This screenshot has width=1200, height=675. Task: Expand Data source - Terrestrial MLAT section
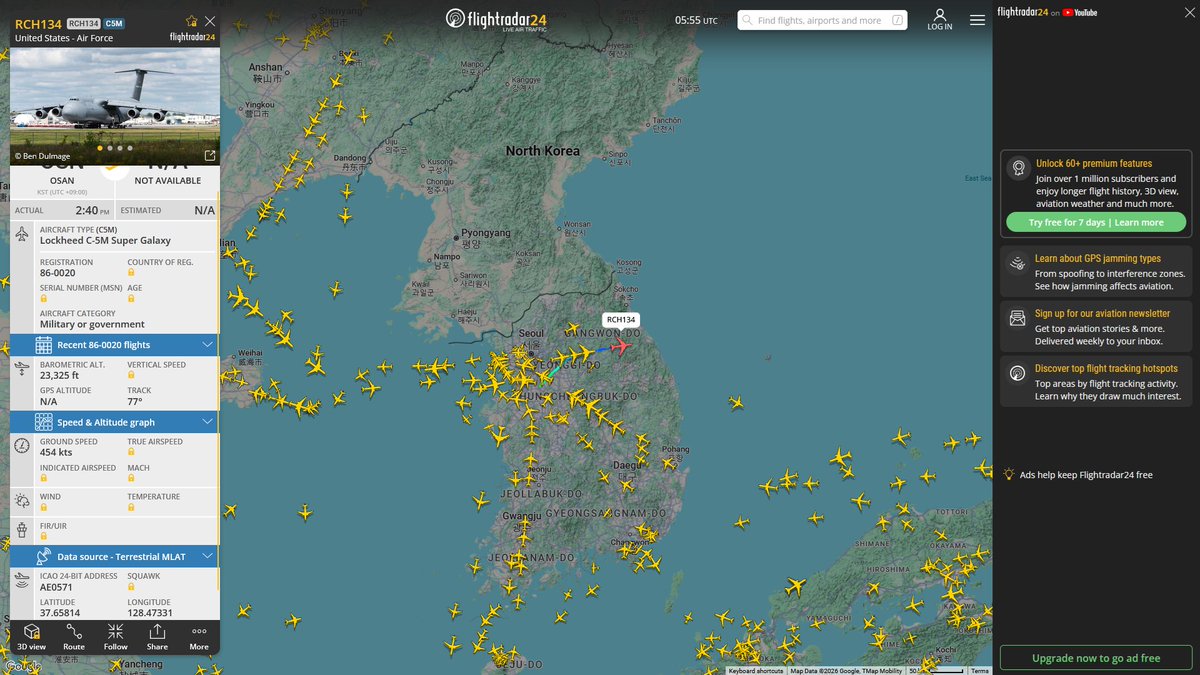(114, 556)
